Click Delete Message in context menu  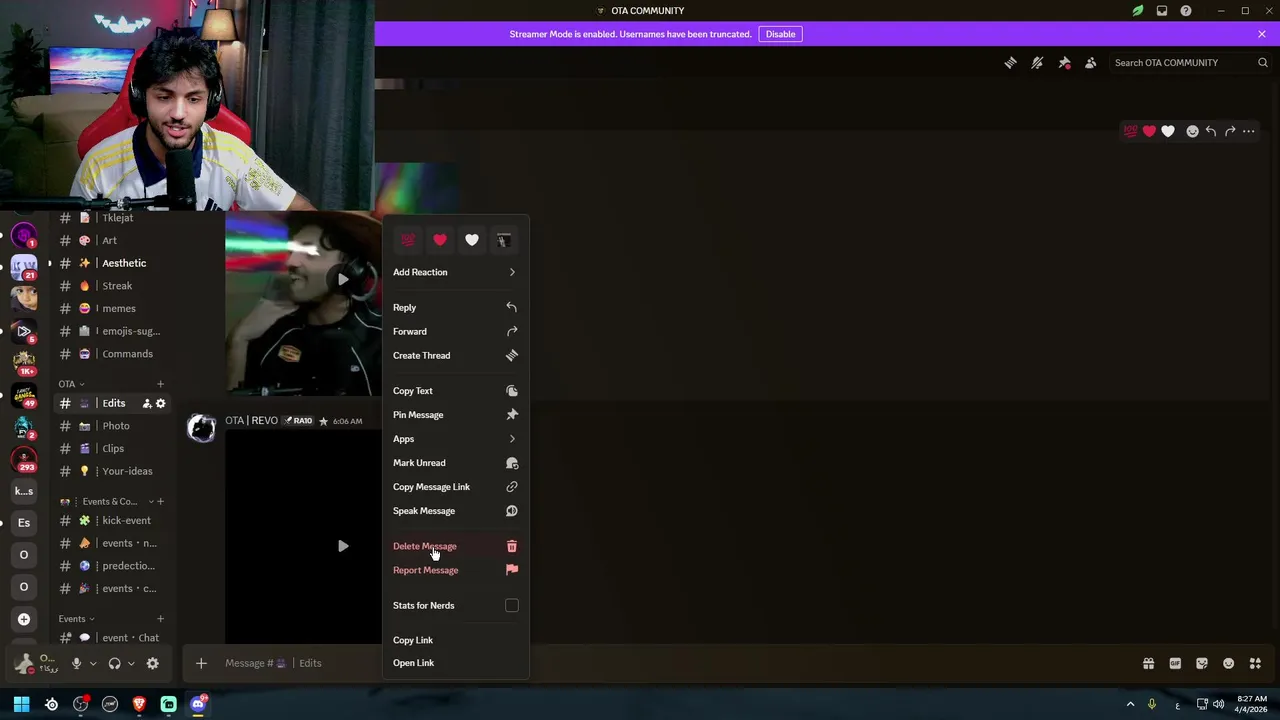coord(455,546)
